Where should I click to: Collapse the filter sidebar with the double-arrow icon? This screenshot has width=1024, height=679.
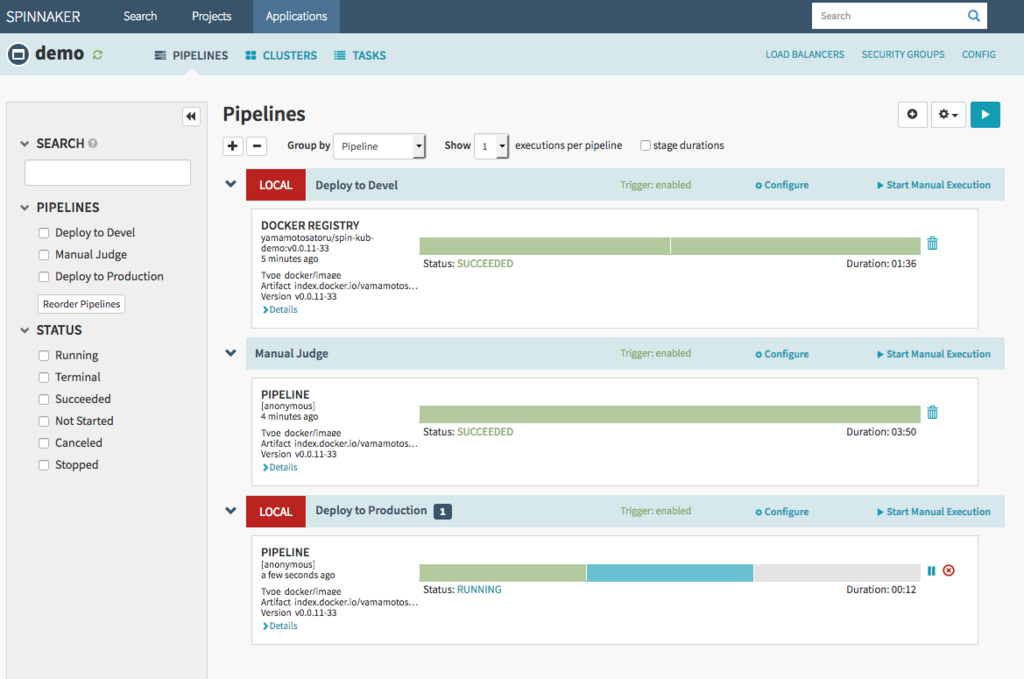(x=191, y=116)
